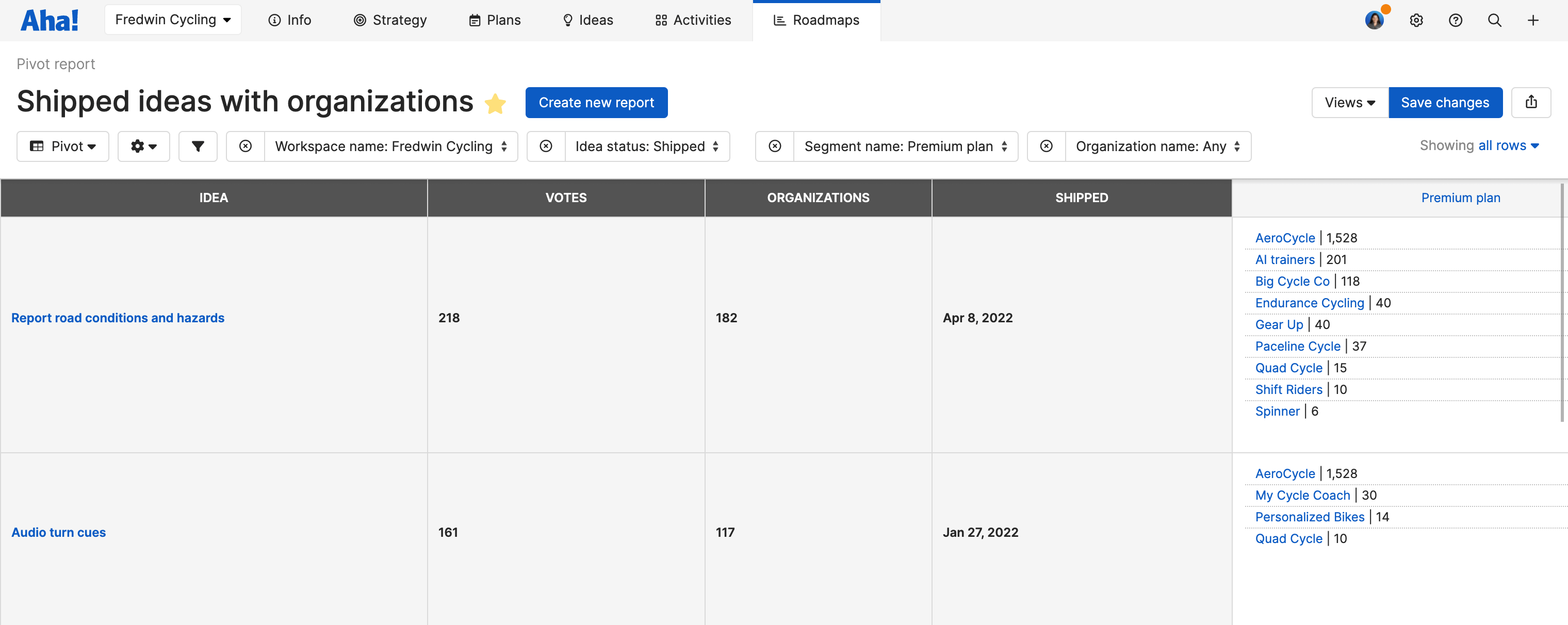The height and width of the screenshot is (625, 1568).
Task: Click the Aha! logo
Action: [x=50, y=19]
